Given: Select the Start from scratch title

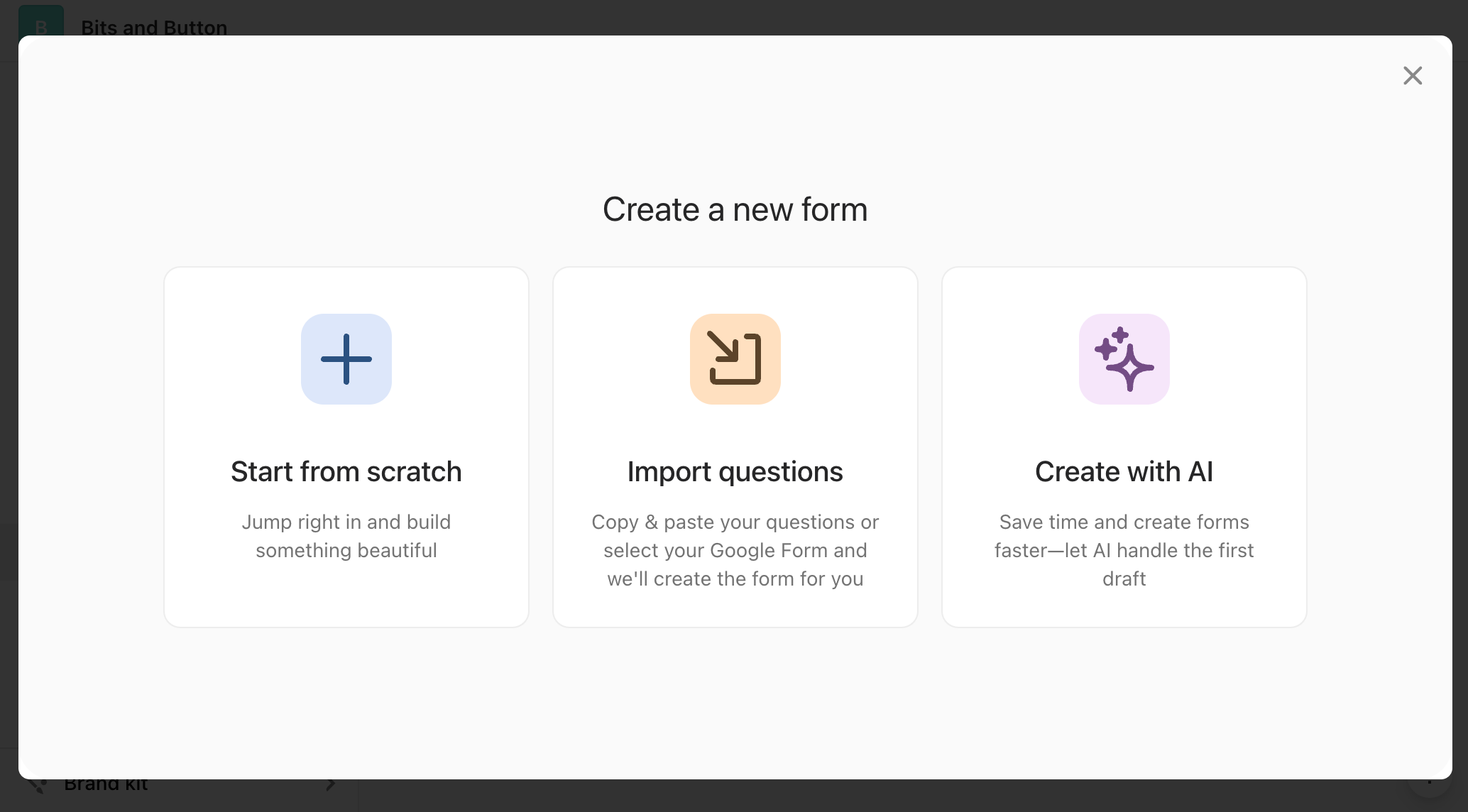Looking at the screenshot, I should 346,472.
